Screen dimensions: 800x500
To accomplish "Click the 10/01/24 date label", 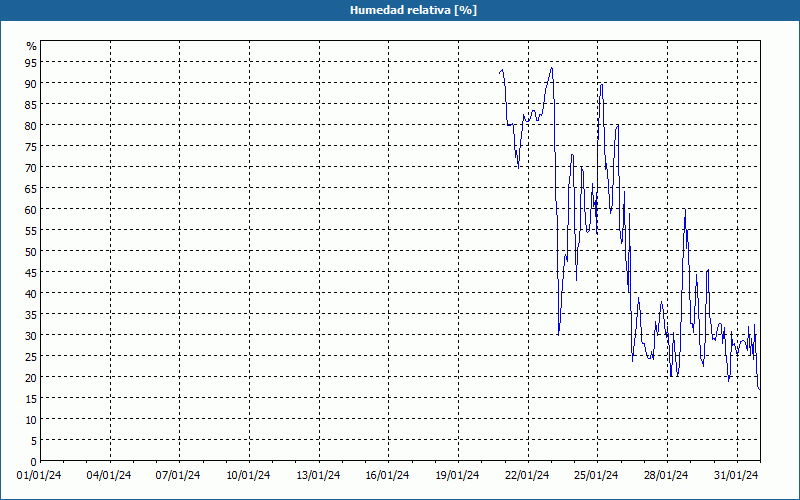I will pos(248,476).
